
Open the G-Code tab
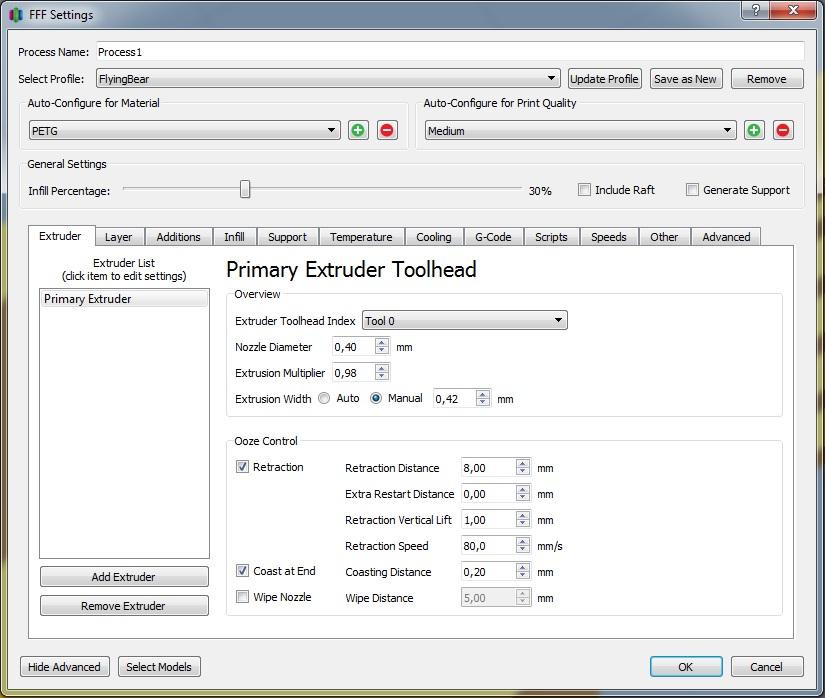(x=493, y=237)
